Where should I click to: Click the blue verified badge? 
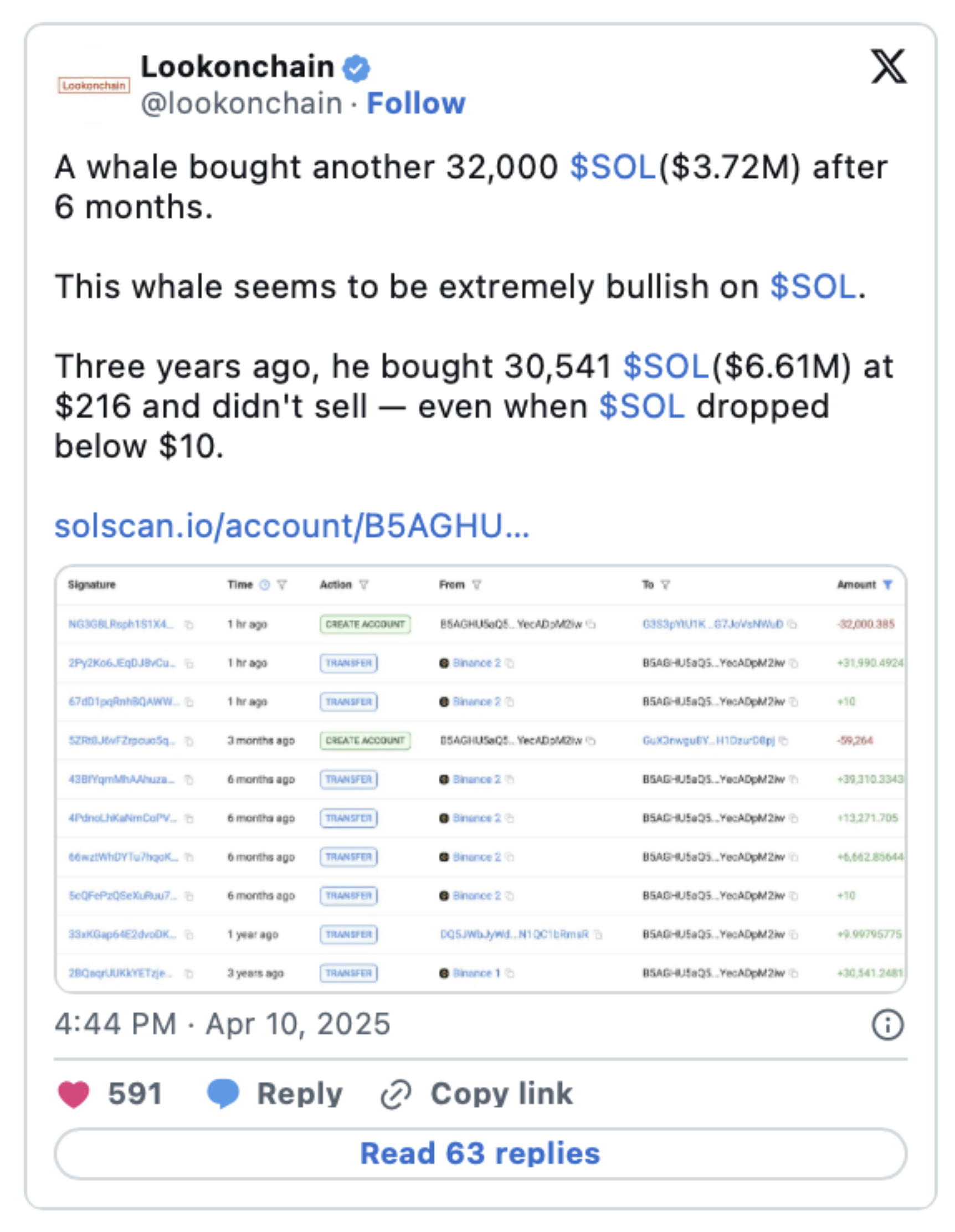click(357, 68)
